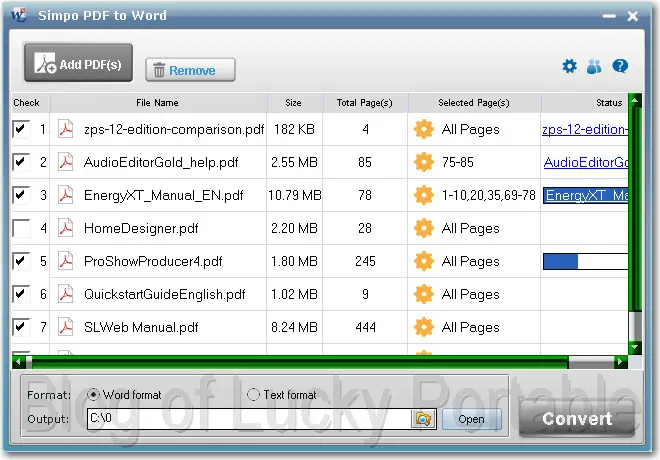Click PDF icon of AudioEditorGold_help.pdf

(x=66, y=162)
